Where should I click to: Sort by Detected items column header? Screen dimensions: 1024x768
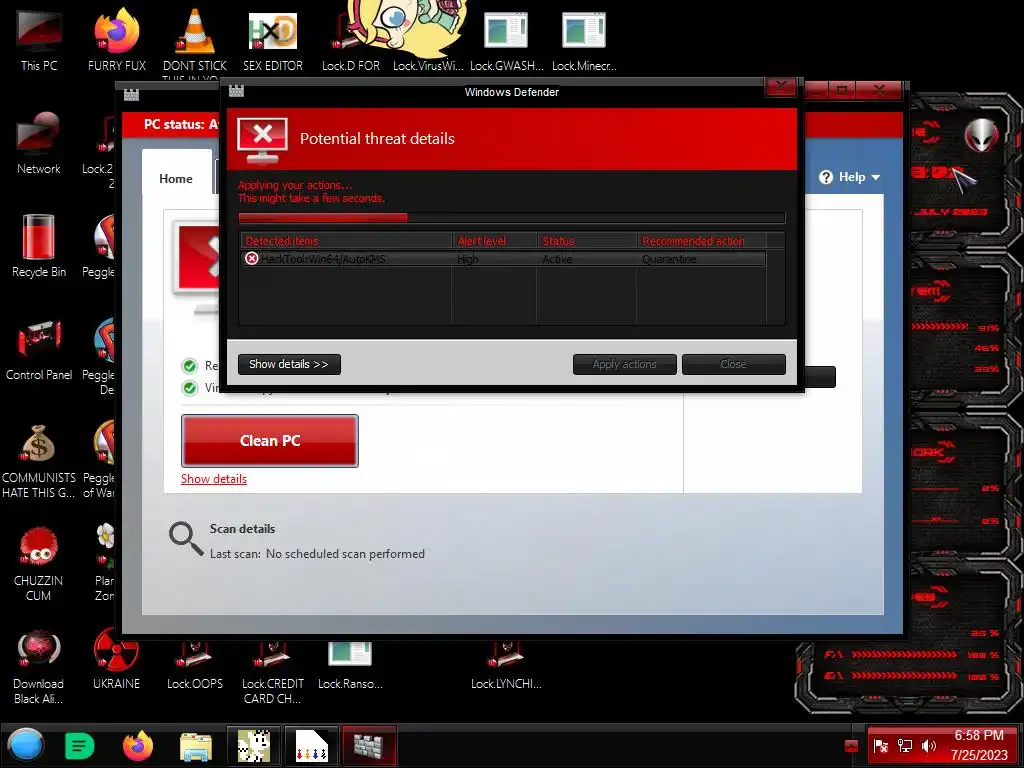click(x=346, y=241)
